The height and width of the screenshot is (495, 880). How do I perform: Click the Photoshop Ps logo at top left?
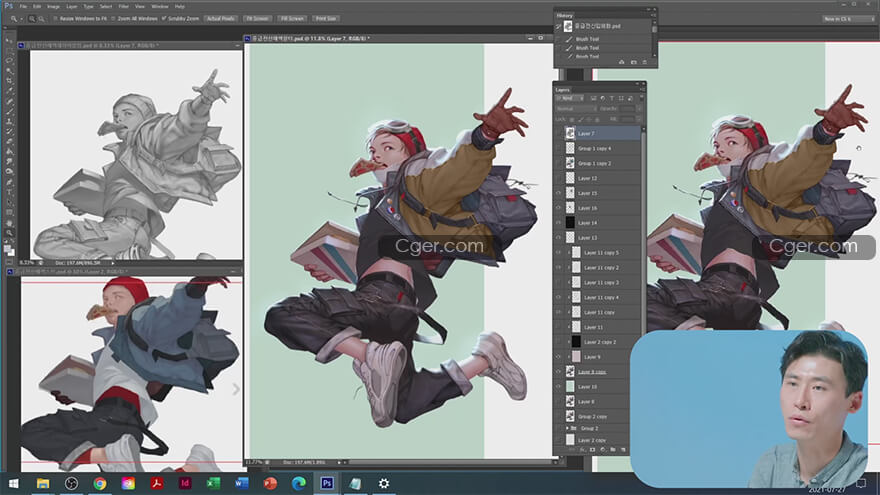[8, 6]
